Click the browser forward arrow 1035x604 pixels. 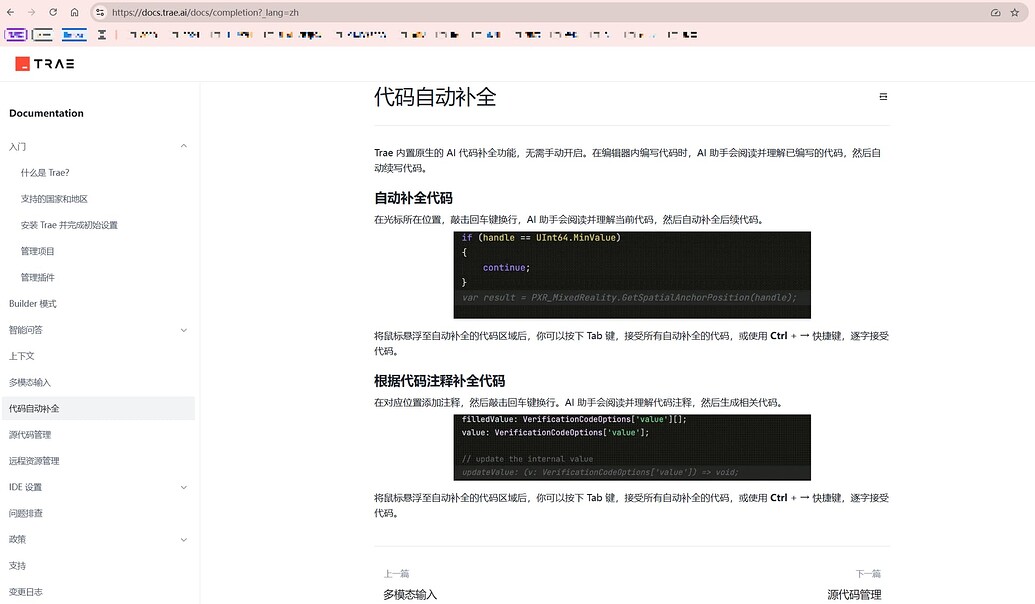pos(31,13)
